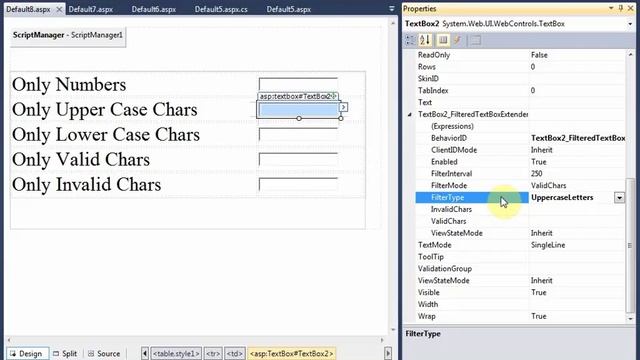Switch to Split view

tap(65, 353)
